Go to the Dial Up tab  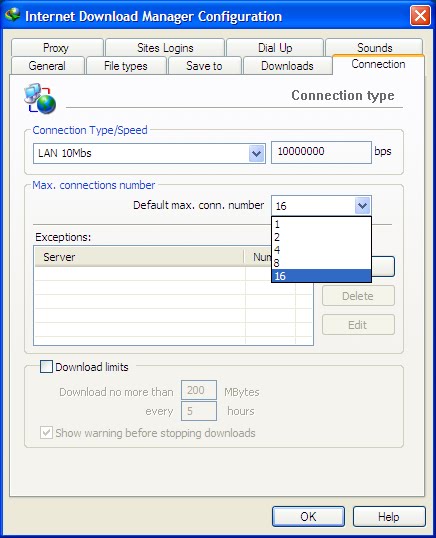[275, 48]
